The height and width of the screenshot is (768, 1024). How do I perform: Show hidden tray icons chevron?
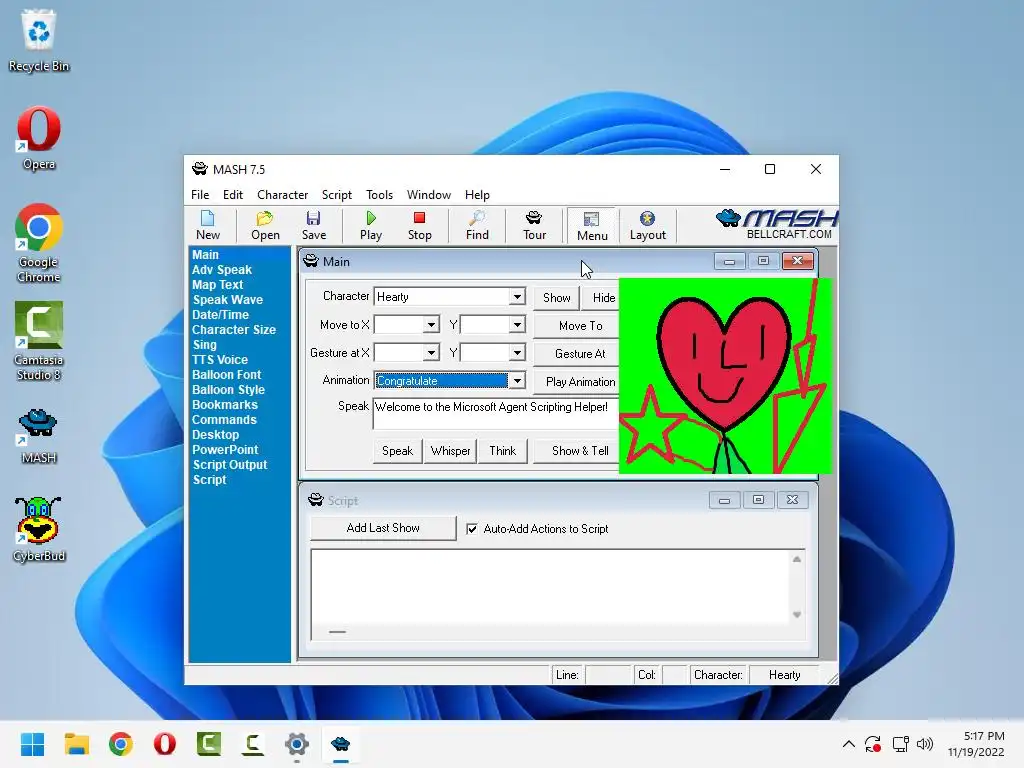click(848, 744)
